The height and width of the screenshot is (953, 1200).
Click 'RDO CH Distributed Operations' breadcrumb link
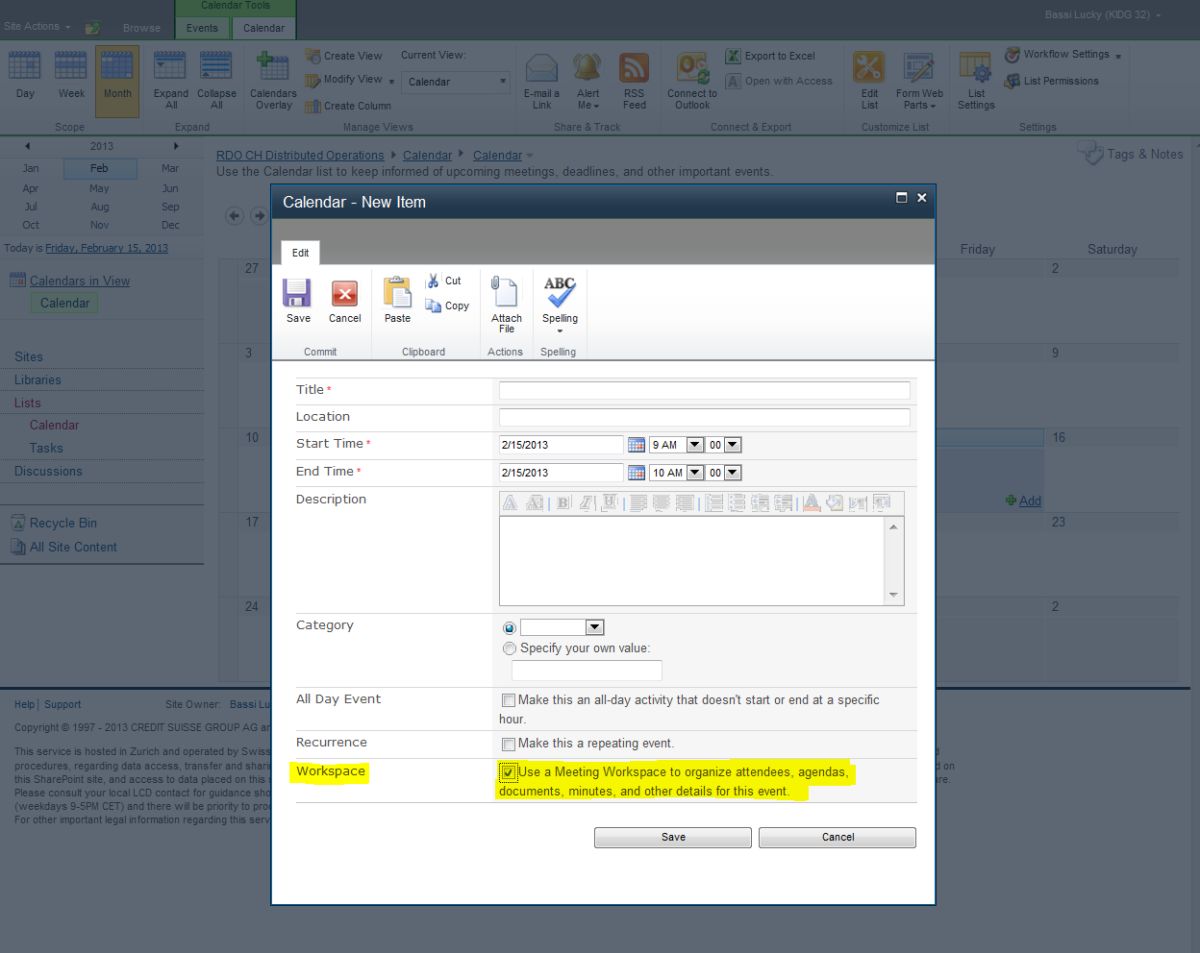[x=300, y=155]
